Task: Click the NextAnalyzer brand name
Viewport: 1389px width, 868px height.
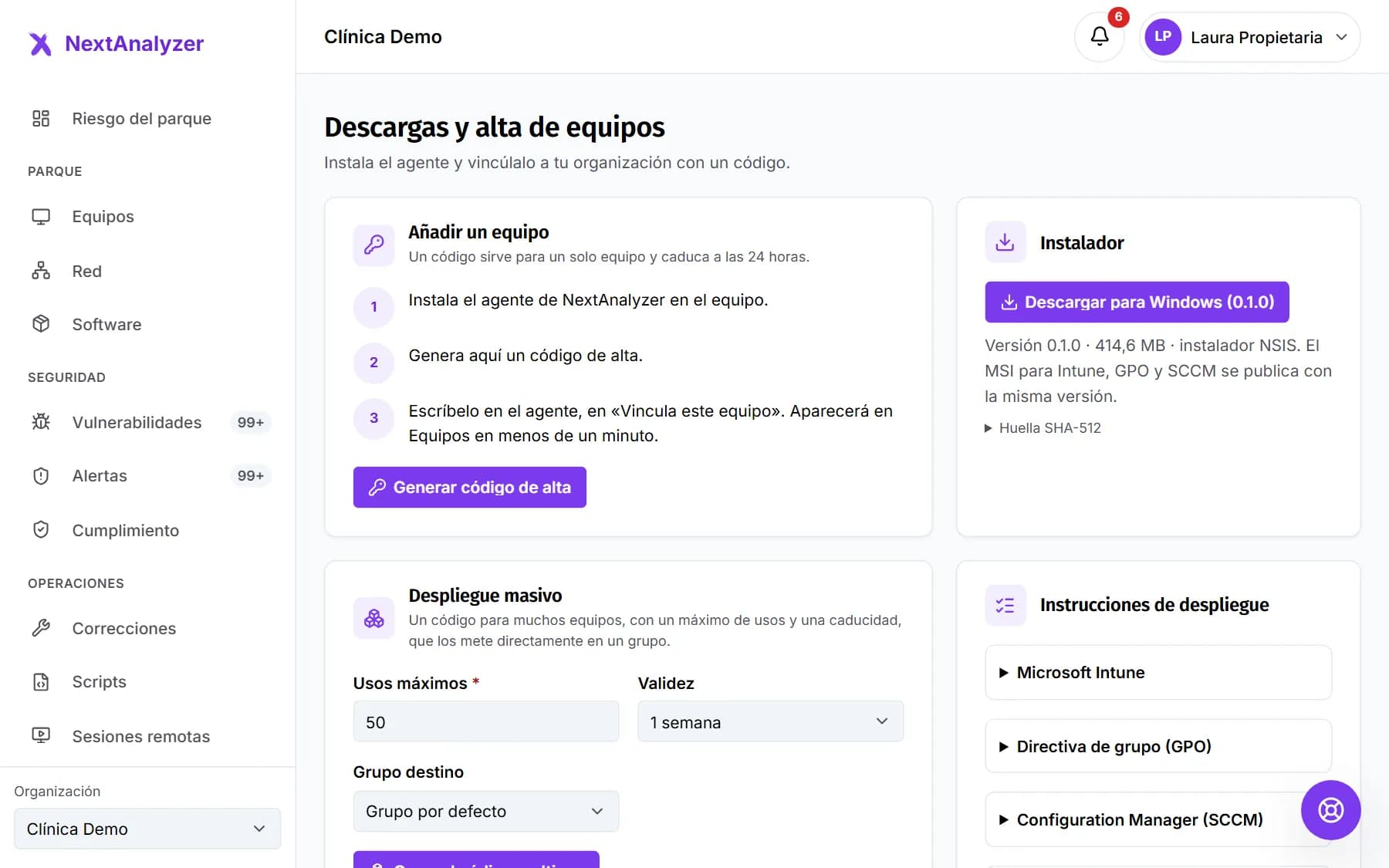Action: point(134,44)
